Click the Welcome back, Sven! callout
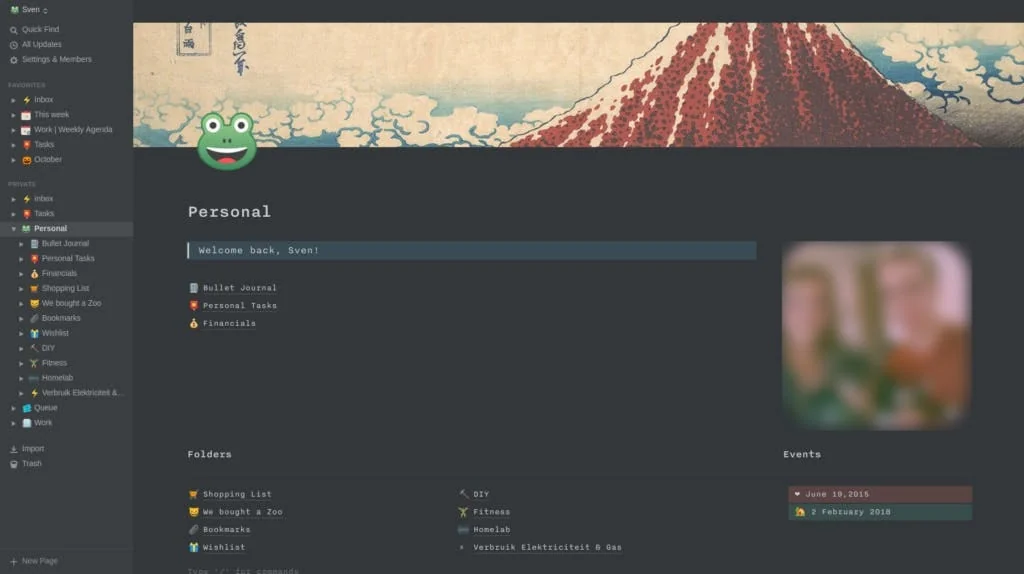 (472, 251)
